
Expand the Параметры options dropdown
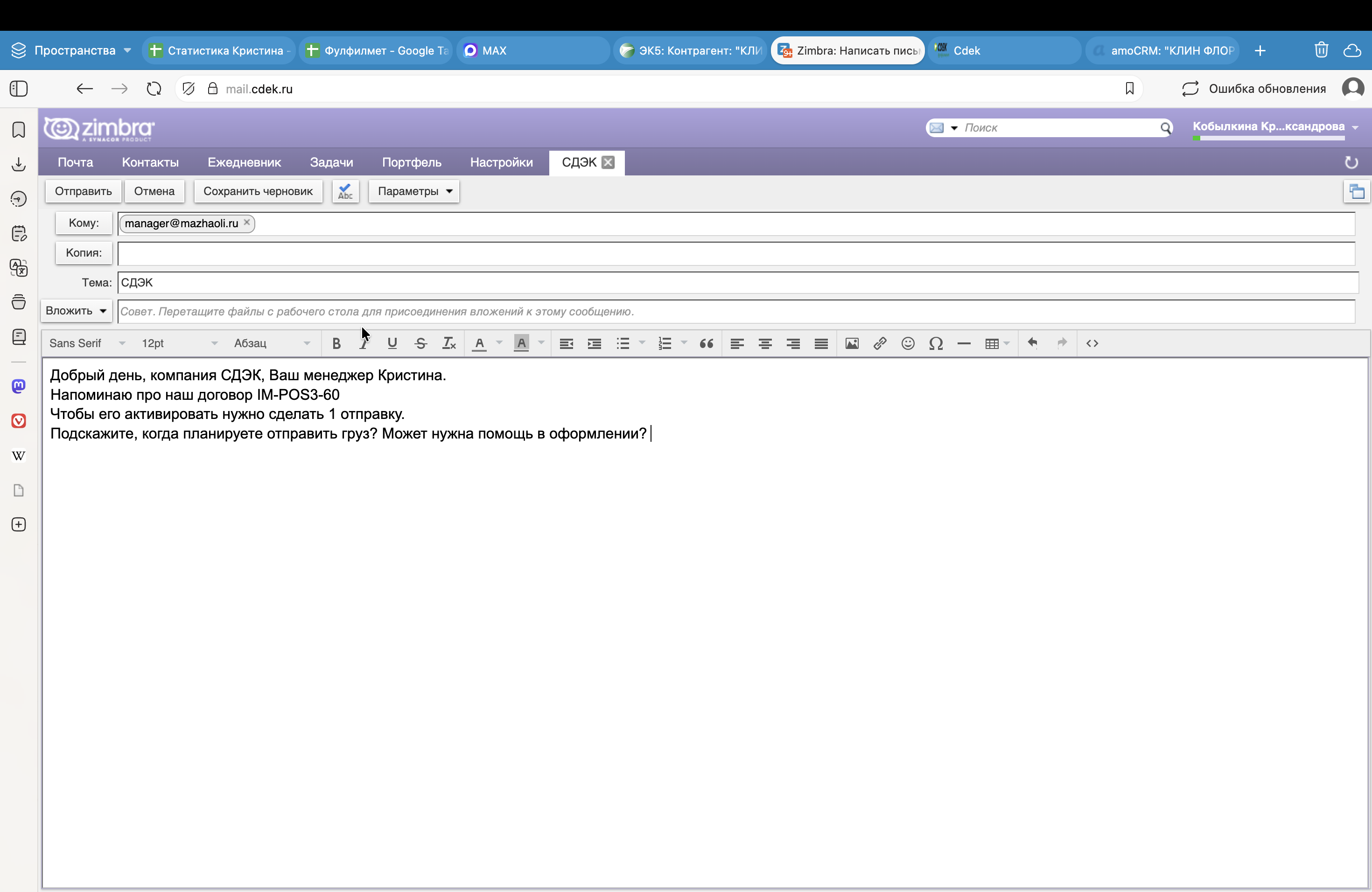[414, 191]
